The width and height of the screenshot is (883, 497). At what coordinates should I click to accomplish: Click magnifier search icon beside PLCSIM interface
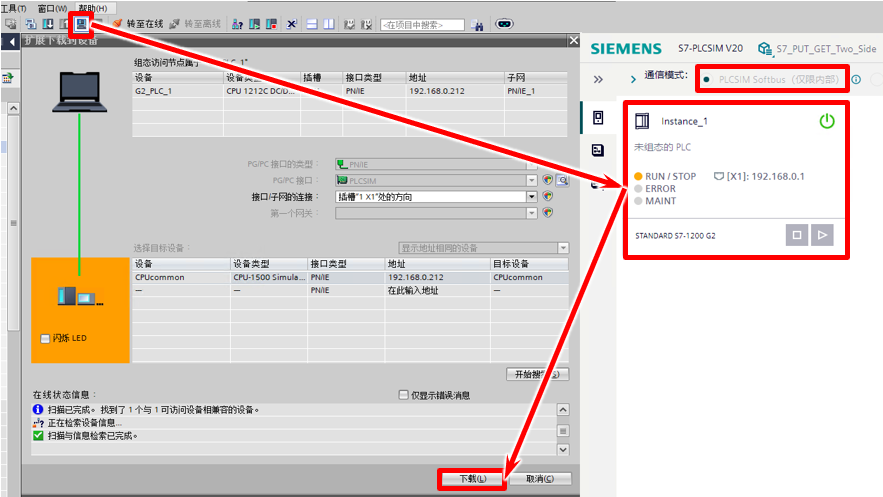point(562,180)
